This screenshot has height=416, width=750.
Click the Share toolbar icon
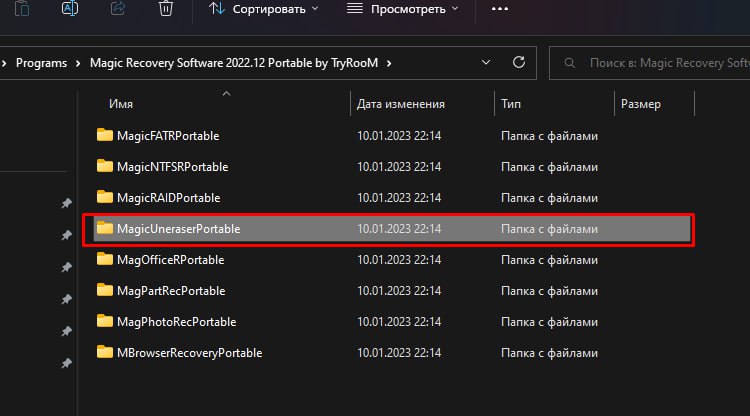coord(118,8)
